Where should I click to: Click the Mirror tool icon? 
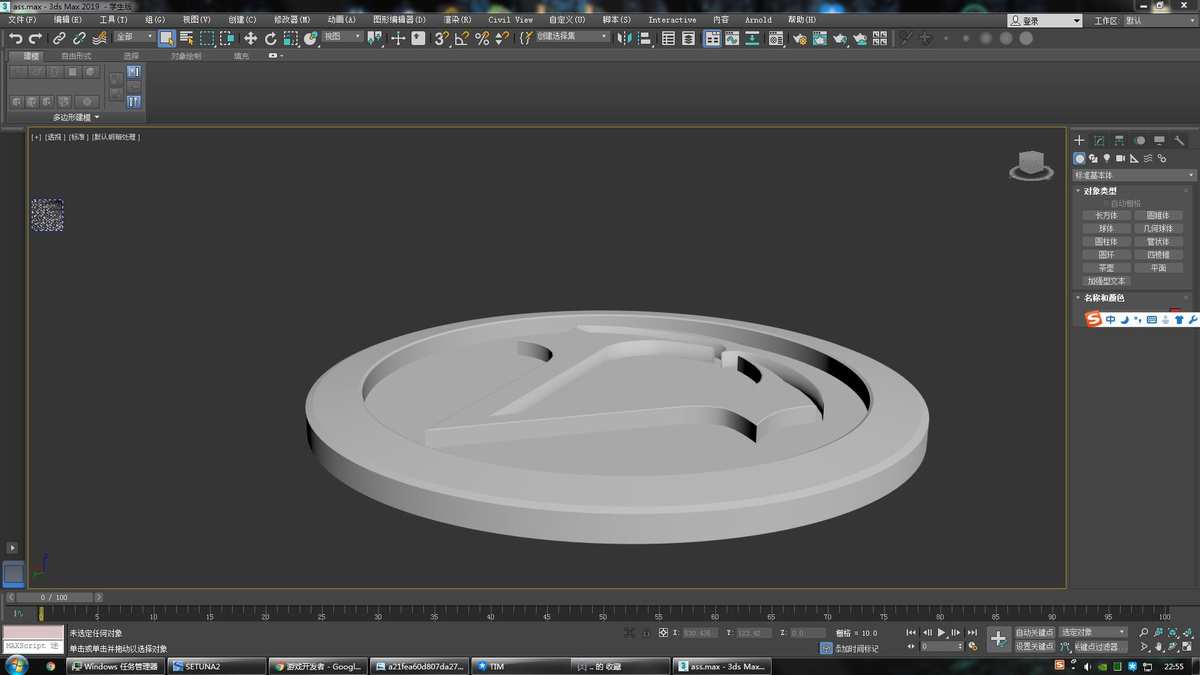[624, 38]
